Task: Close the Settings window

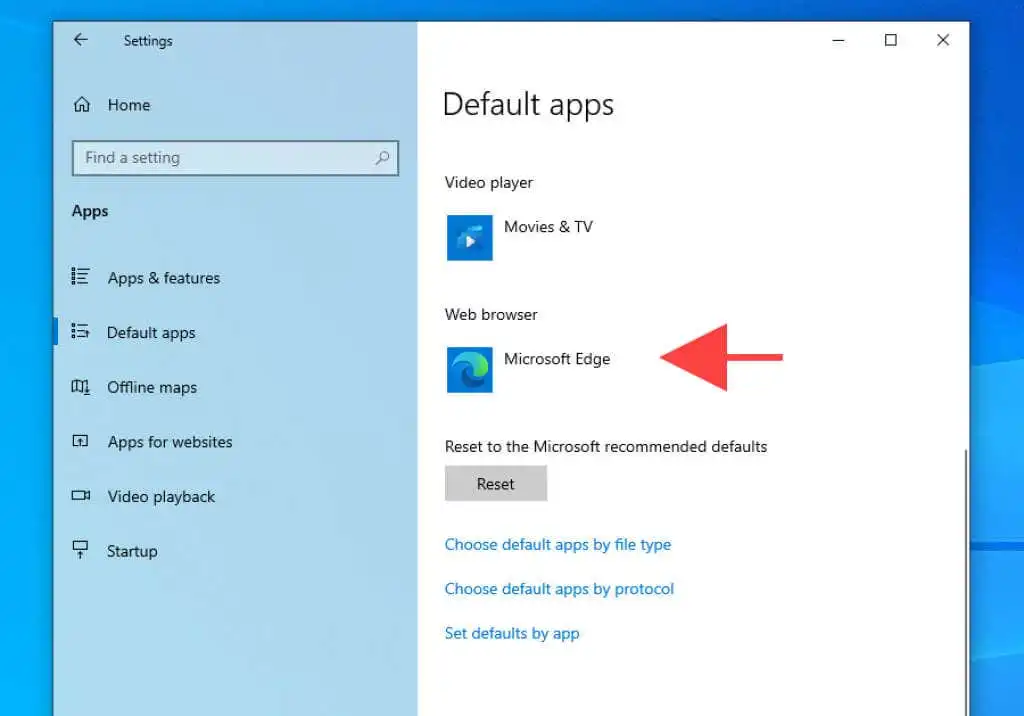Action: (x=943, y=41)
